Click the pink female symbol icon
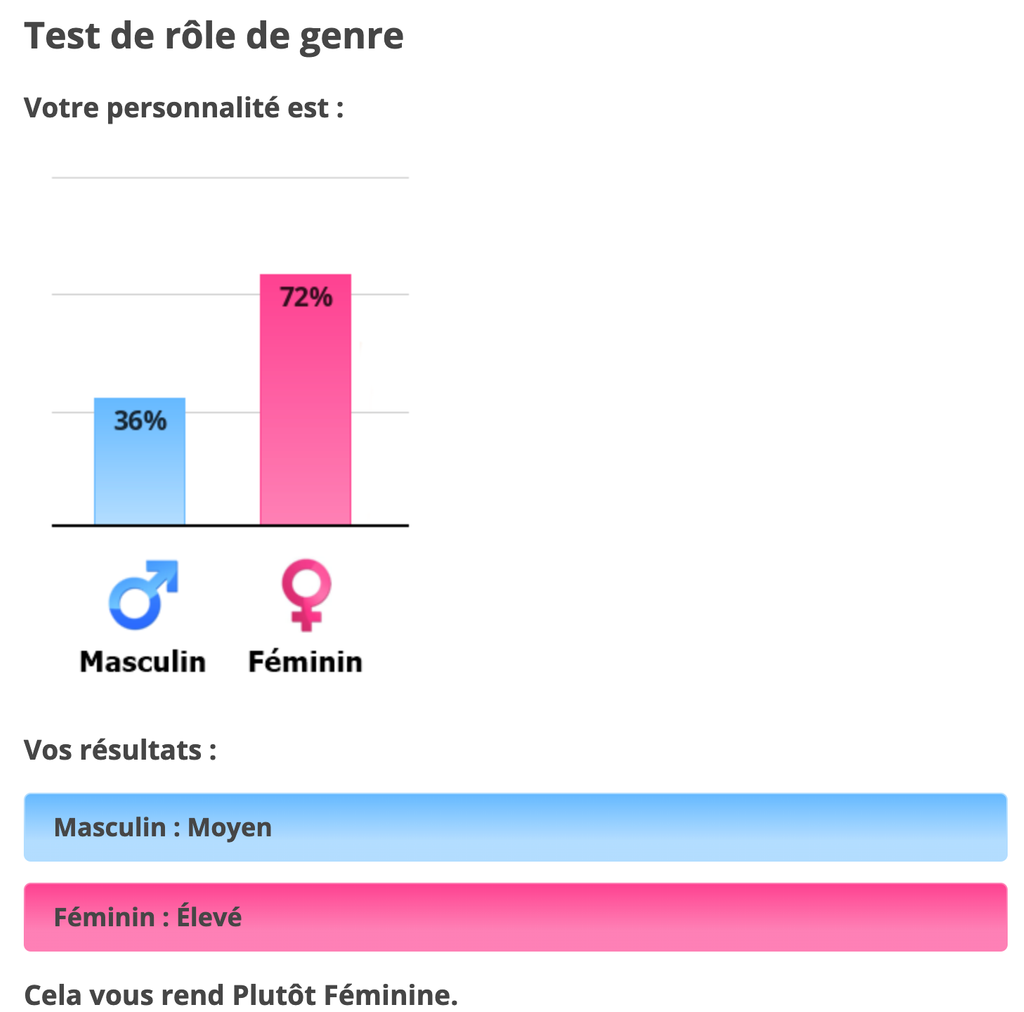Viewport: 1024px width, 1012px height. coord(306,595)
